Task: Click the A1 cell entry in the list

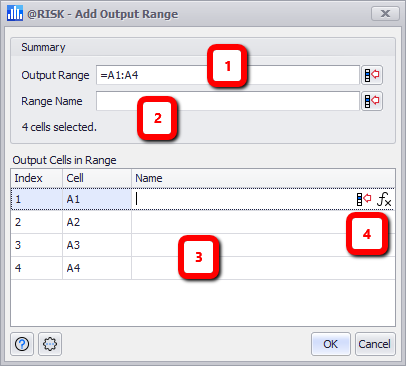Action: [x=97, y=199]
